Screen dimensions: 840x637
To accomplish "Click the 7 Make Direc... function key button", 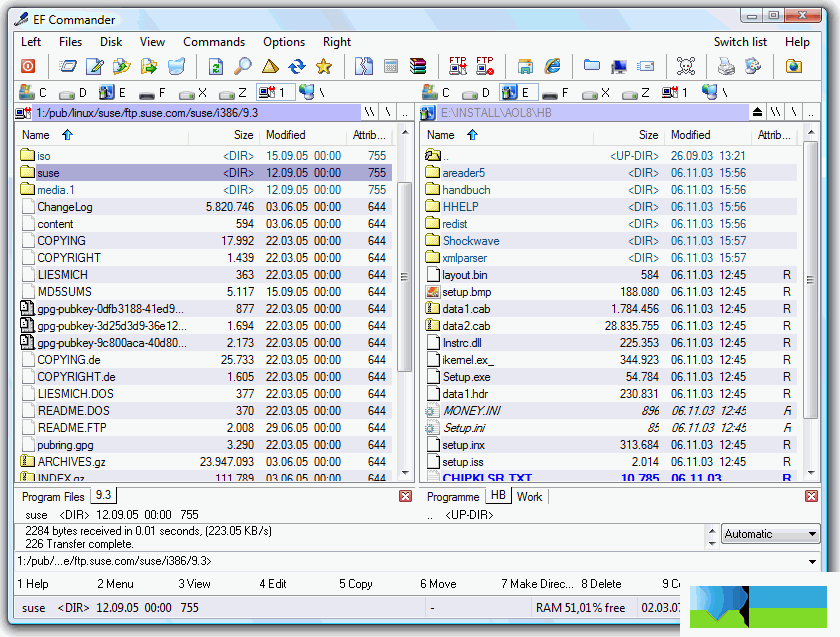I will [x=537, y=584].
